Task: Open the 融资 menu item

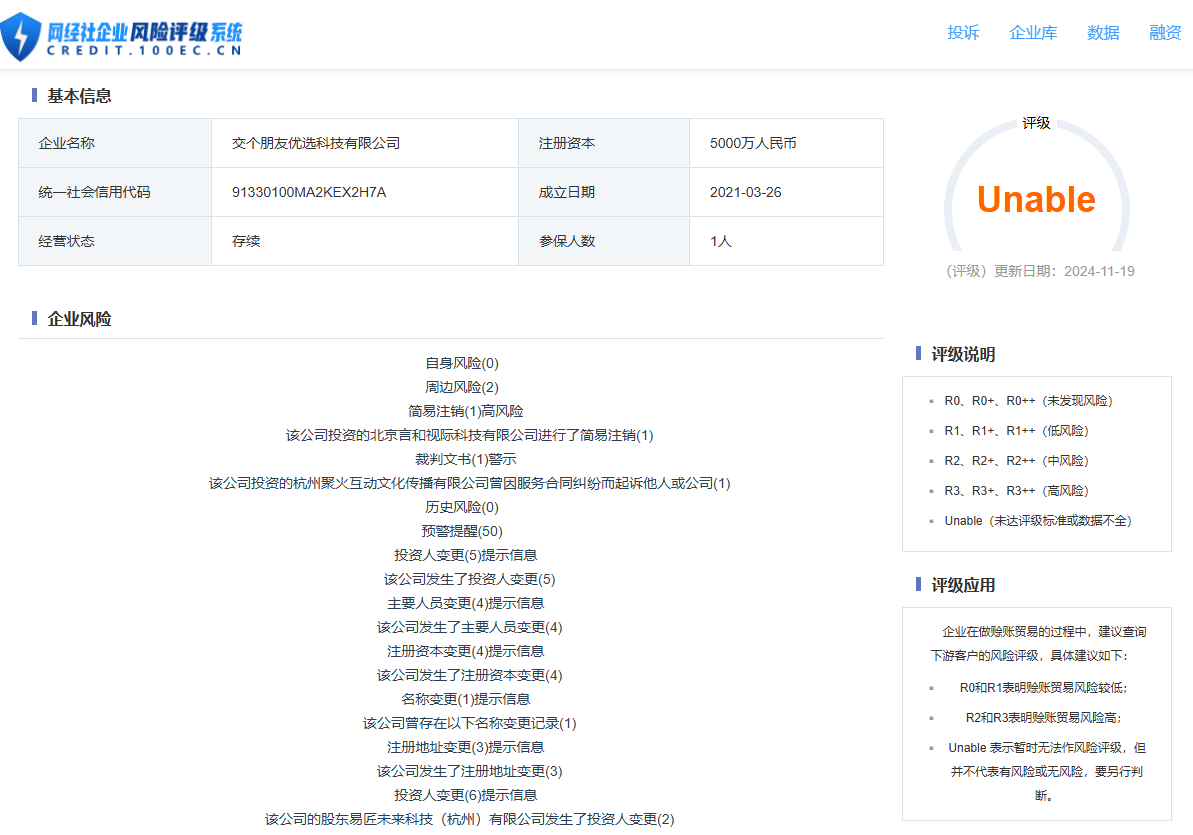Action: pos(1165,33)
